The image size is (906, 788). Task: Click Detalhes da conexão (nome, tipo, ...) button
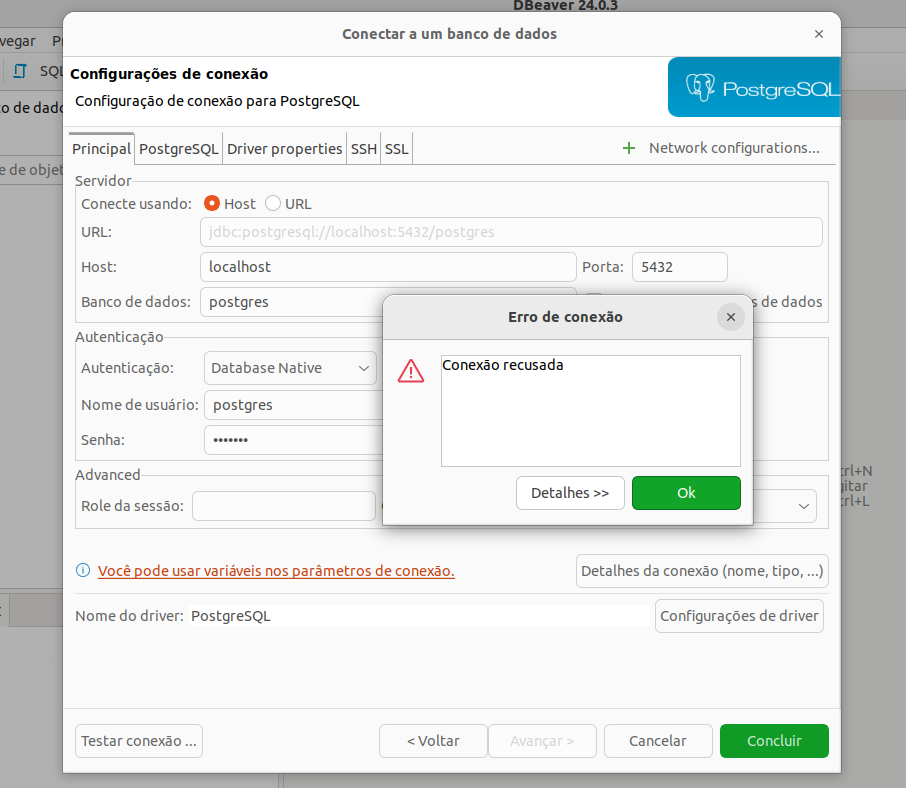click(702, 571)
